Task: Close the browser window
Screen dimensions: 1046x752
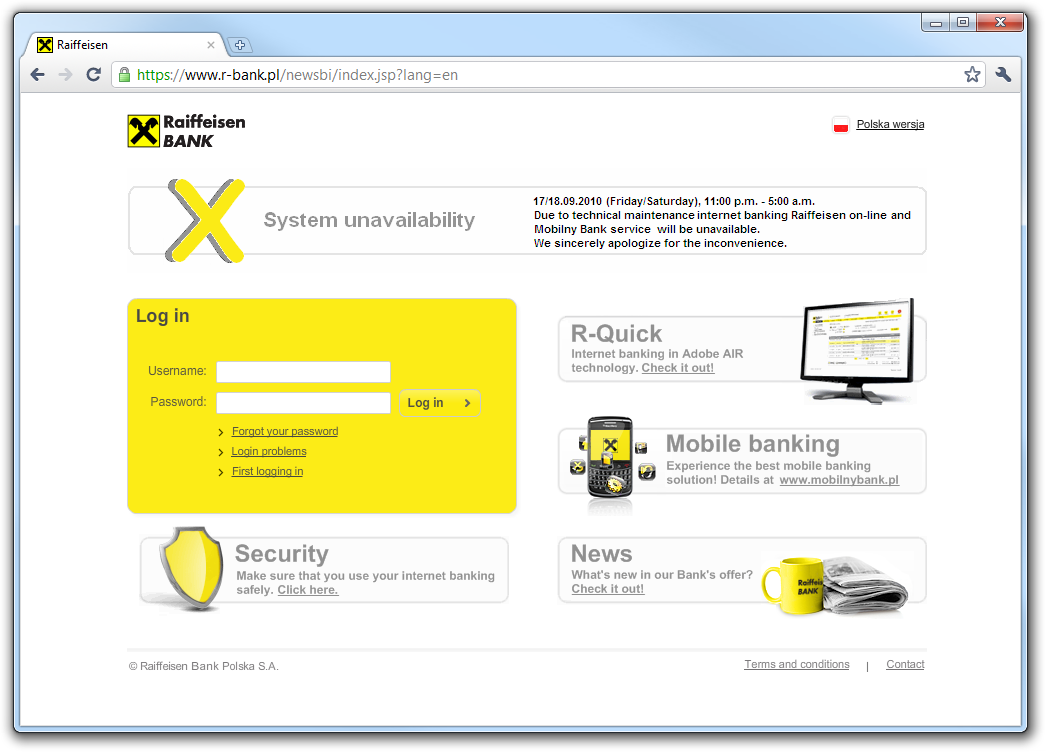Action: pyautogui.click(x=999, y=23)
